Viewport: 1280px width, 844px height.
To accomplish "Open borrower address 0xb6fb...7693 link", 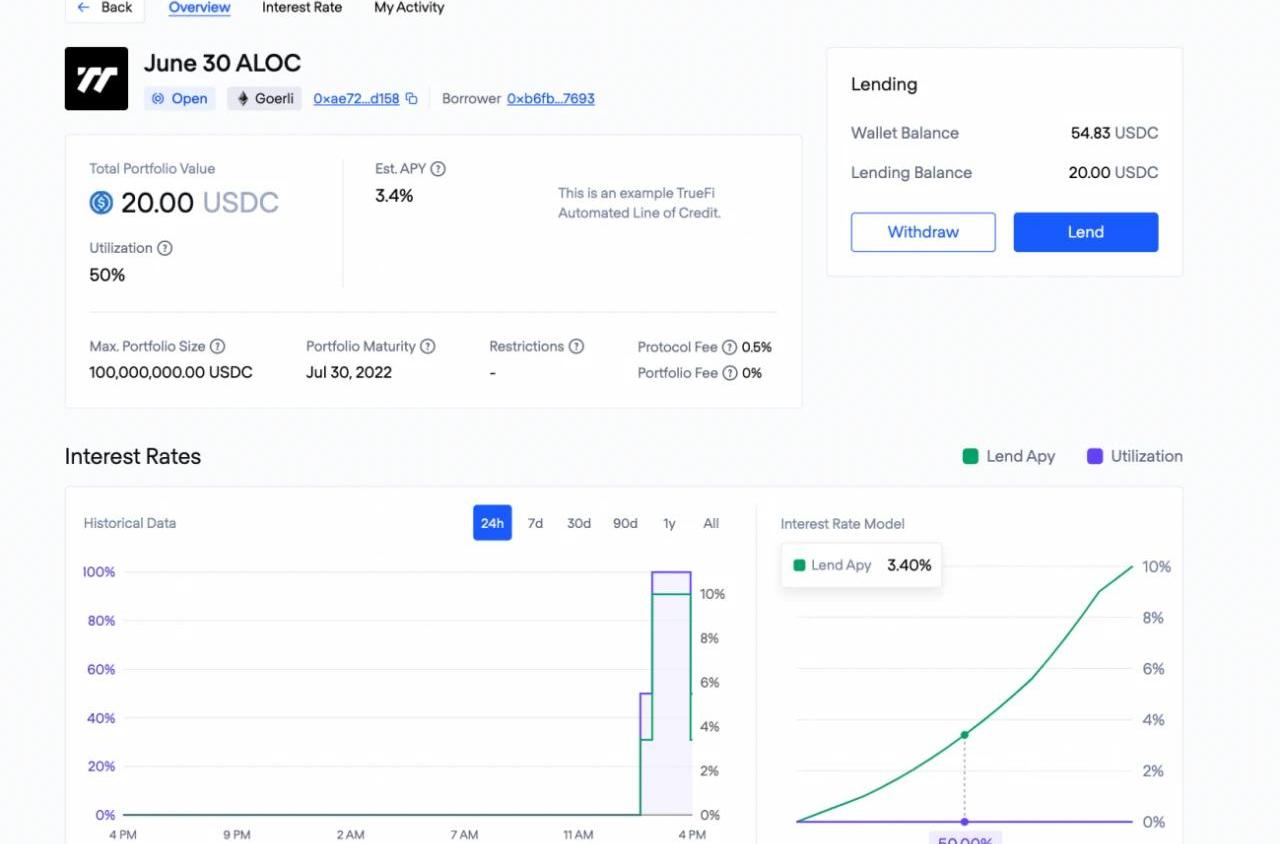I will pos(550,99).
